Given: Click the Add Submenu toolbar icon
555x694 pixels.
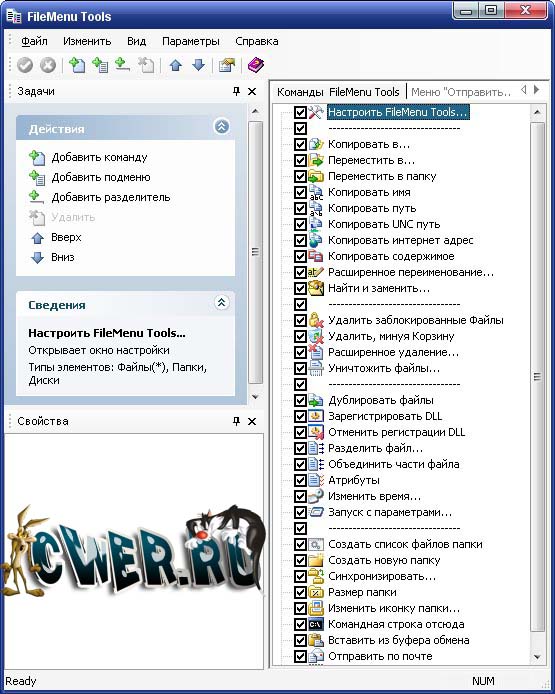Looking at the screenshot, I should [x=100, y=66].
